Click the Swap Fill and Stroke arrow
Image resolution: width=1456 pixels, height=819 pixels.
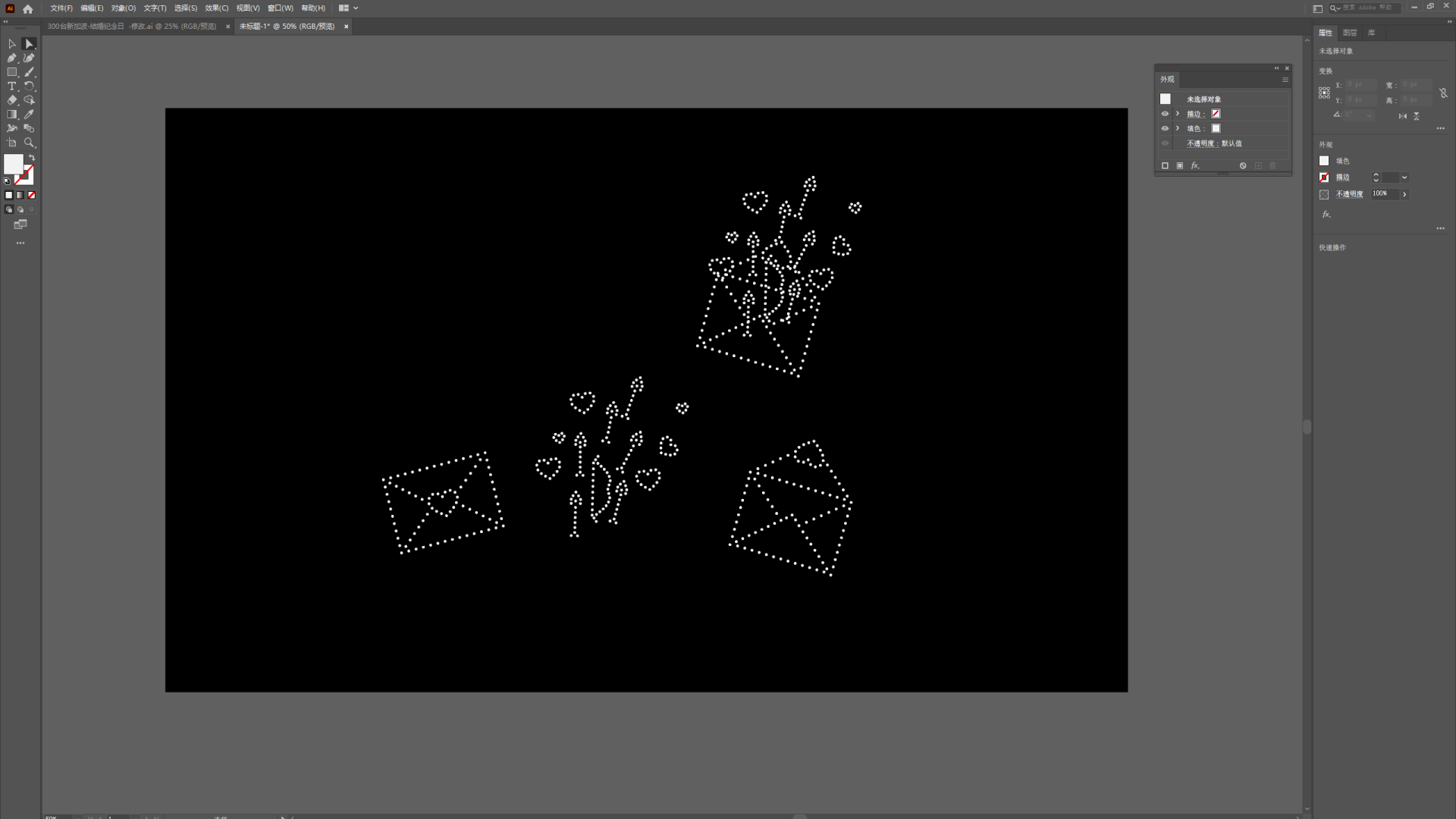pos(32,158)
